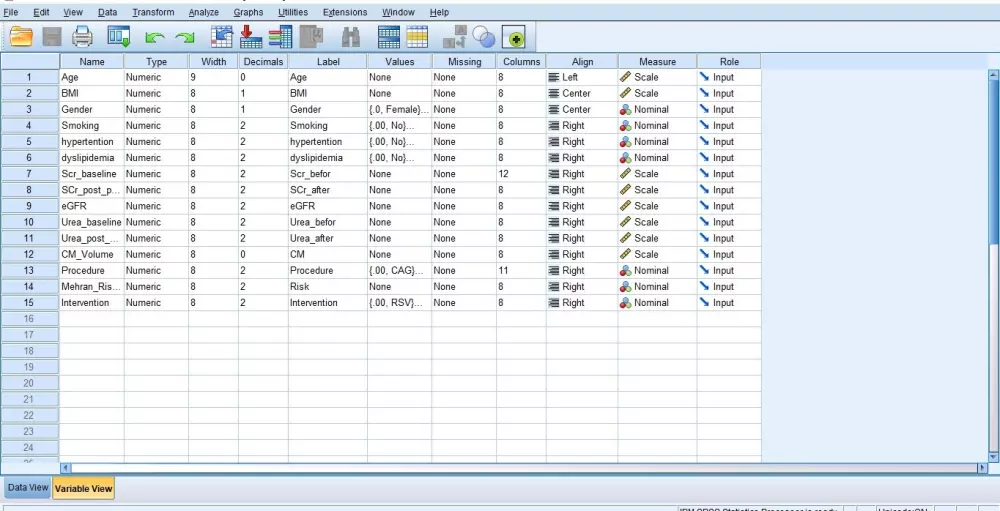Click the grayed Value labels icon
1000x511 pixels.
[455, 37]
